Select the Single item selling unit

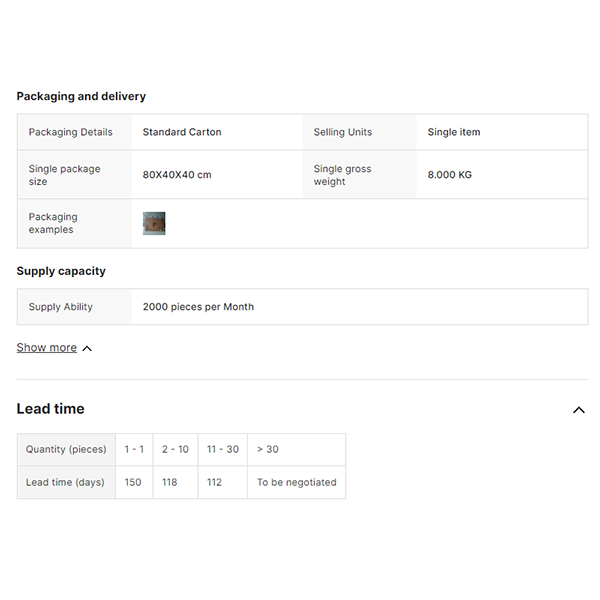coord(454,132)
